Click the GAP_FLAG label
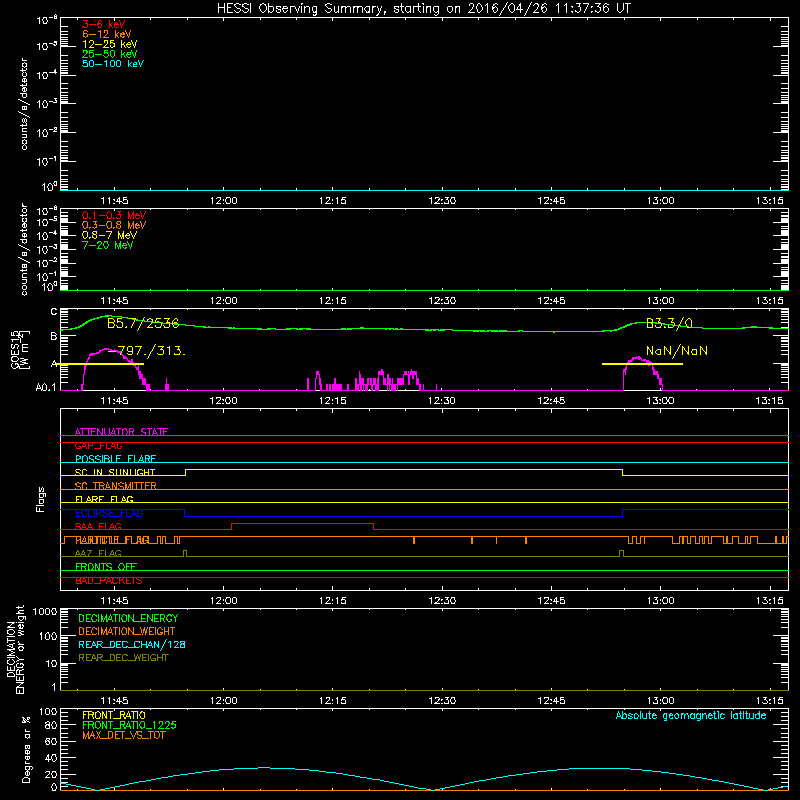Image resolution: width=800 pixels, height=800 pixels. click(98, 445)
